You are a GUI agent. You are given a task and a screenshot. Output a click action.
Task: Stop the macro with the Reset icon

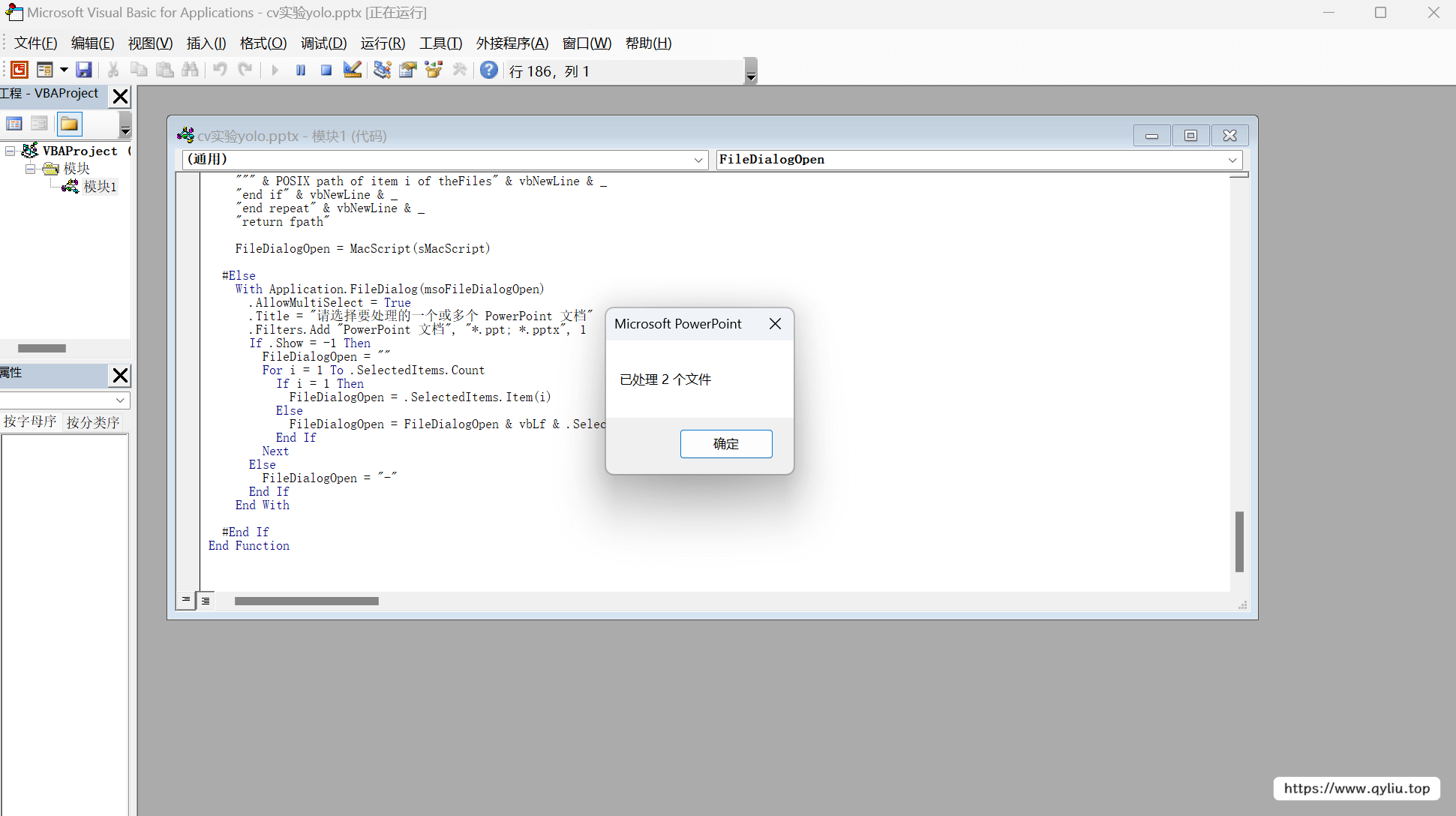click(x=326, y=70)
